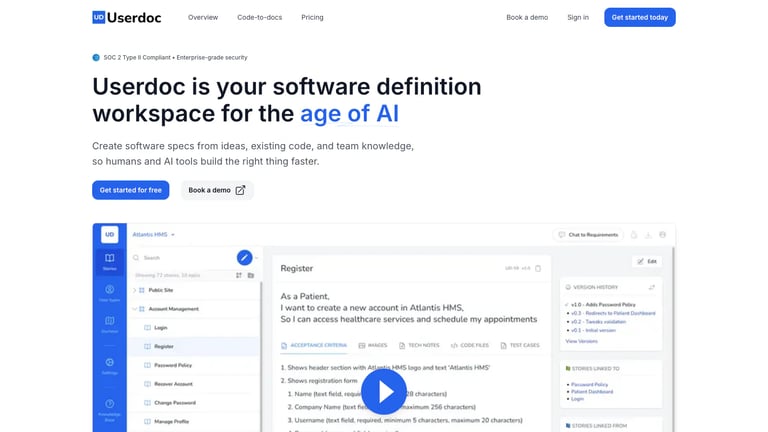Click the blue pencil create button
Image resolution: width=768 pixels, height=432 pixels.
click(x=244, y=258)
